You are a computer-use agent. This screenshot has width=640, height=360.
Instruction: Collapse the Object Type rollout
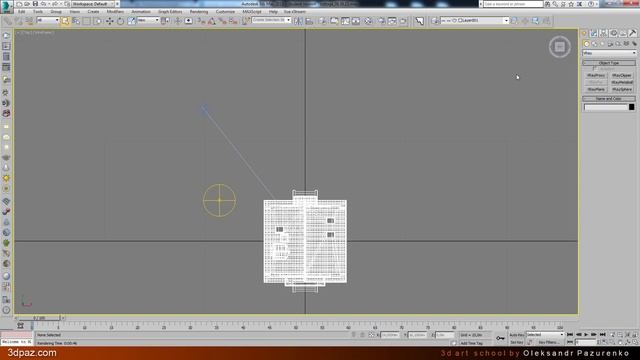point(609,63)
